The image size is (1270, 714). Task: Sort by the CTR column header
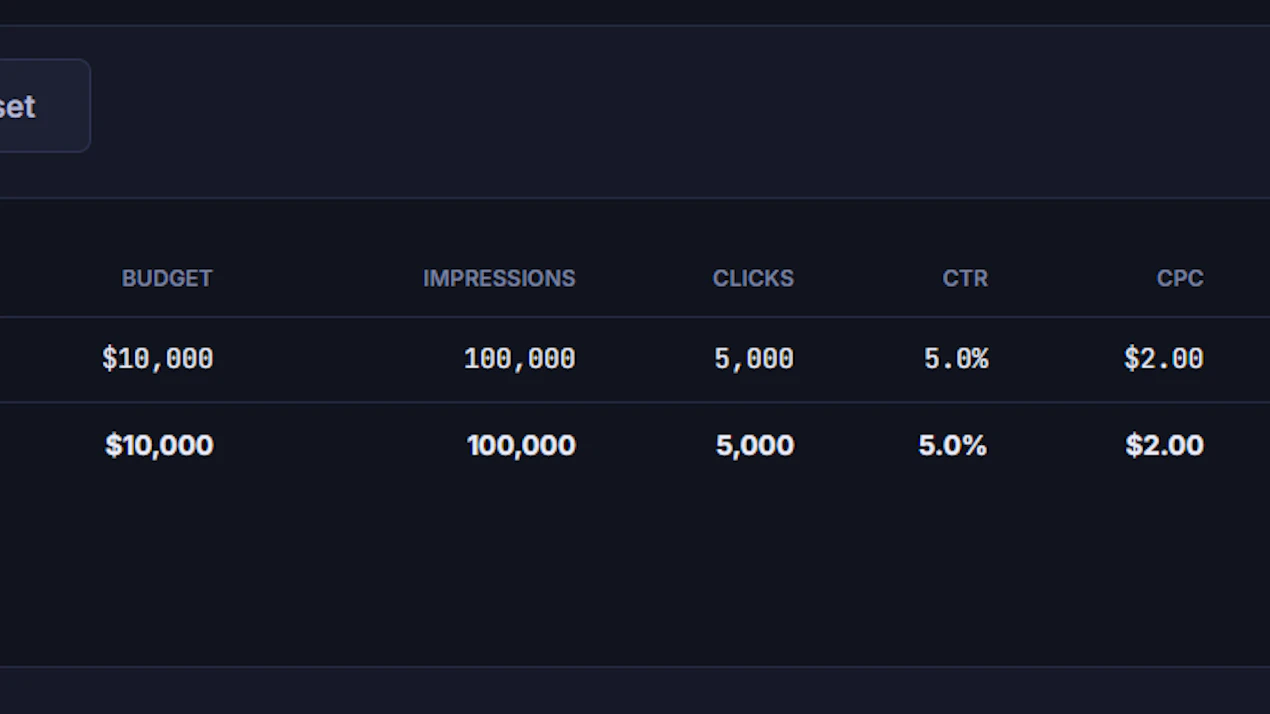(x=965, y=279)
